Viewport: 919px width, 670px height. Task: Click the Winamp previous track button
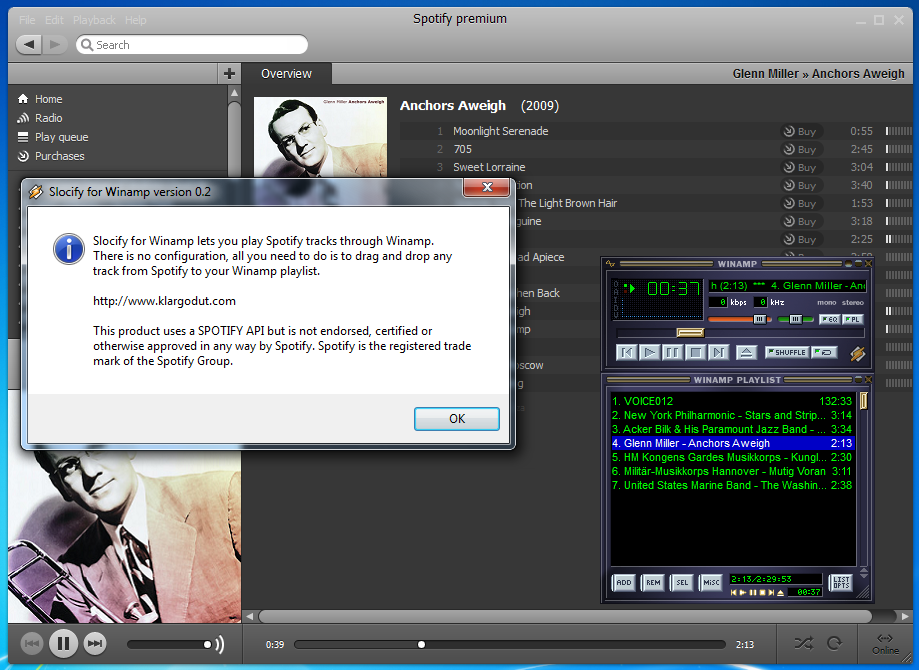click(x=627, y=352)
